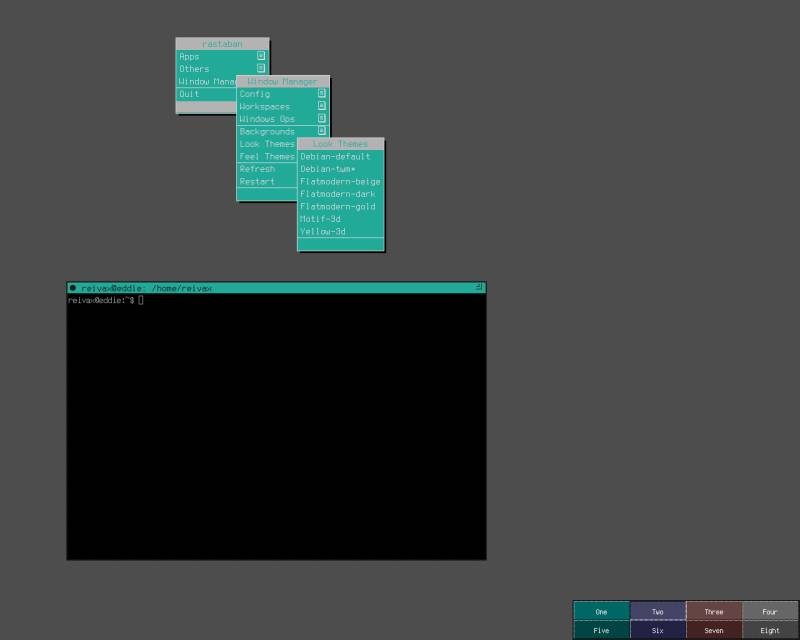This screenshot has width=800, height=640.
Task: Open the Config submenu via its arrow icon
Action: (320, 93)
